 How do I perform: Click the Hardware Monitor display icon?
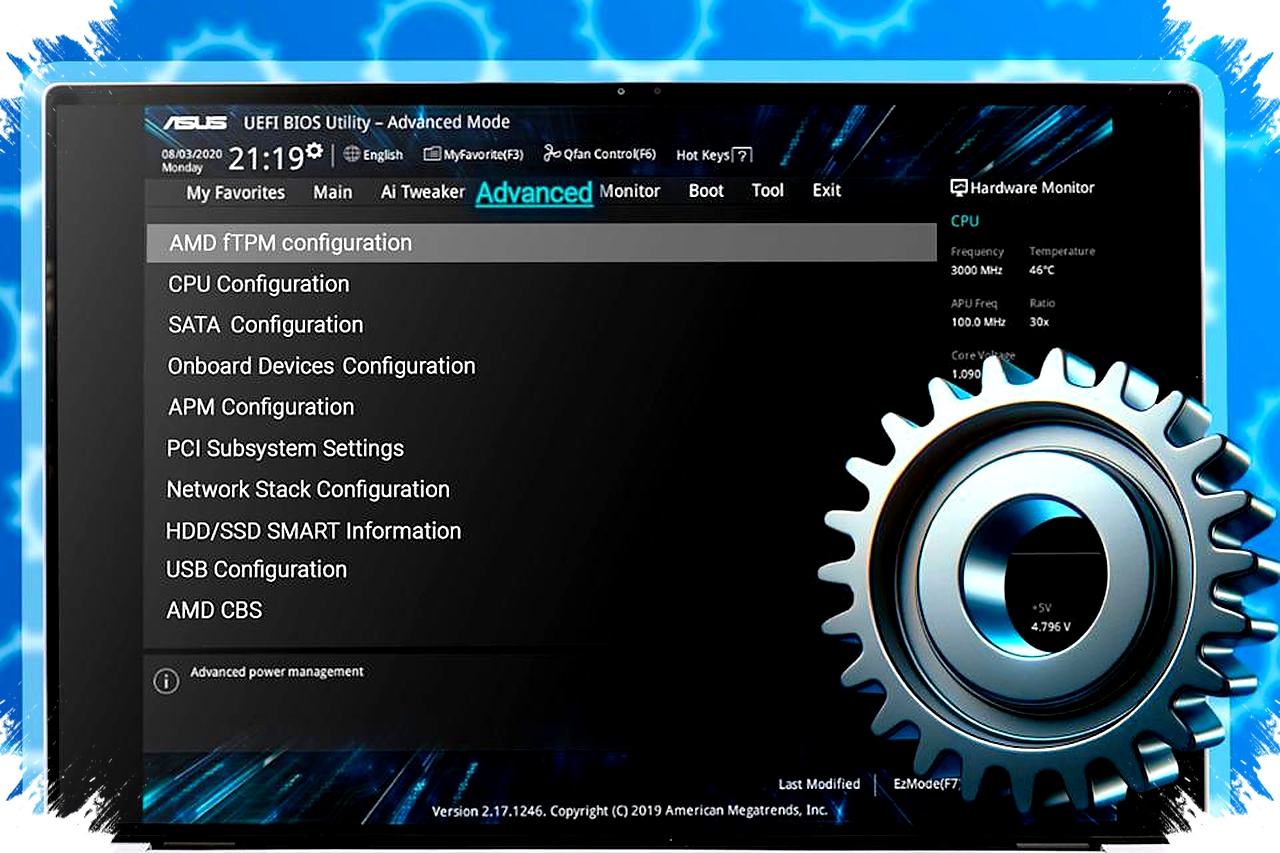958,188
